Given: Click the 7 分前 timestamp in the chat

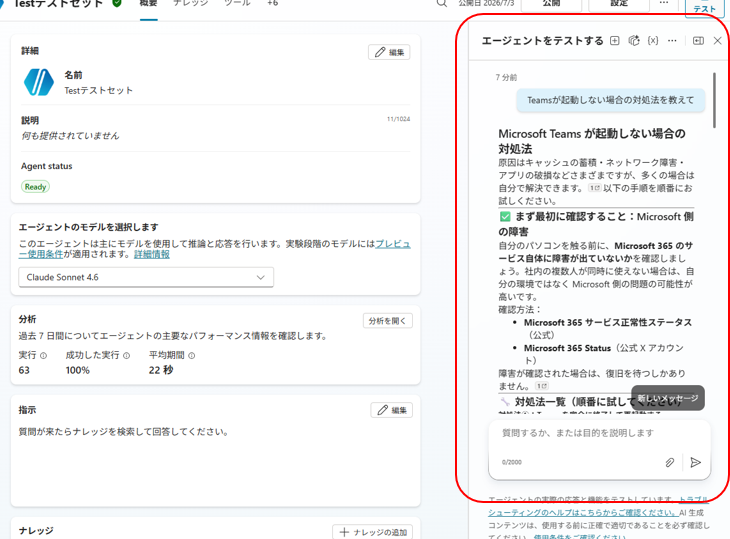Looking at the screenshot, I should pyautogui.click(x=506, y=77).
